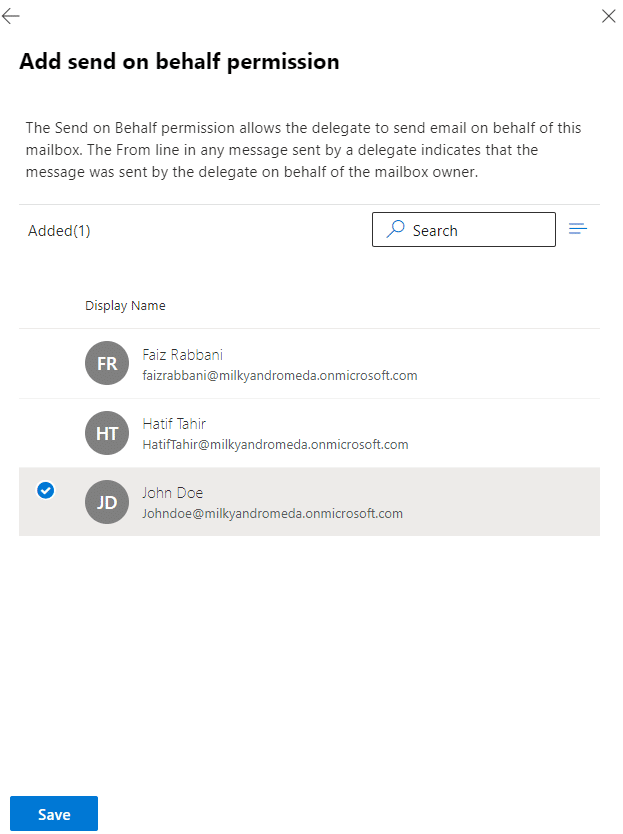Click the John Doe name text
This screenshot has height=834, width=623.
point(172,493)
